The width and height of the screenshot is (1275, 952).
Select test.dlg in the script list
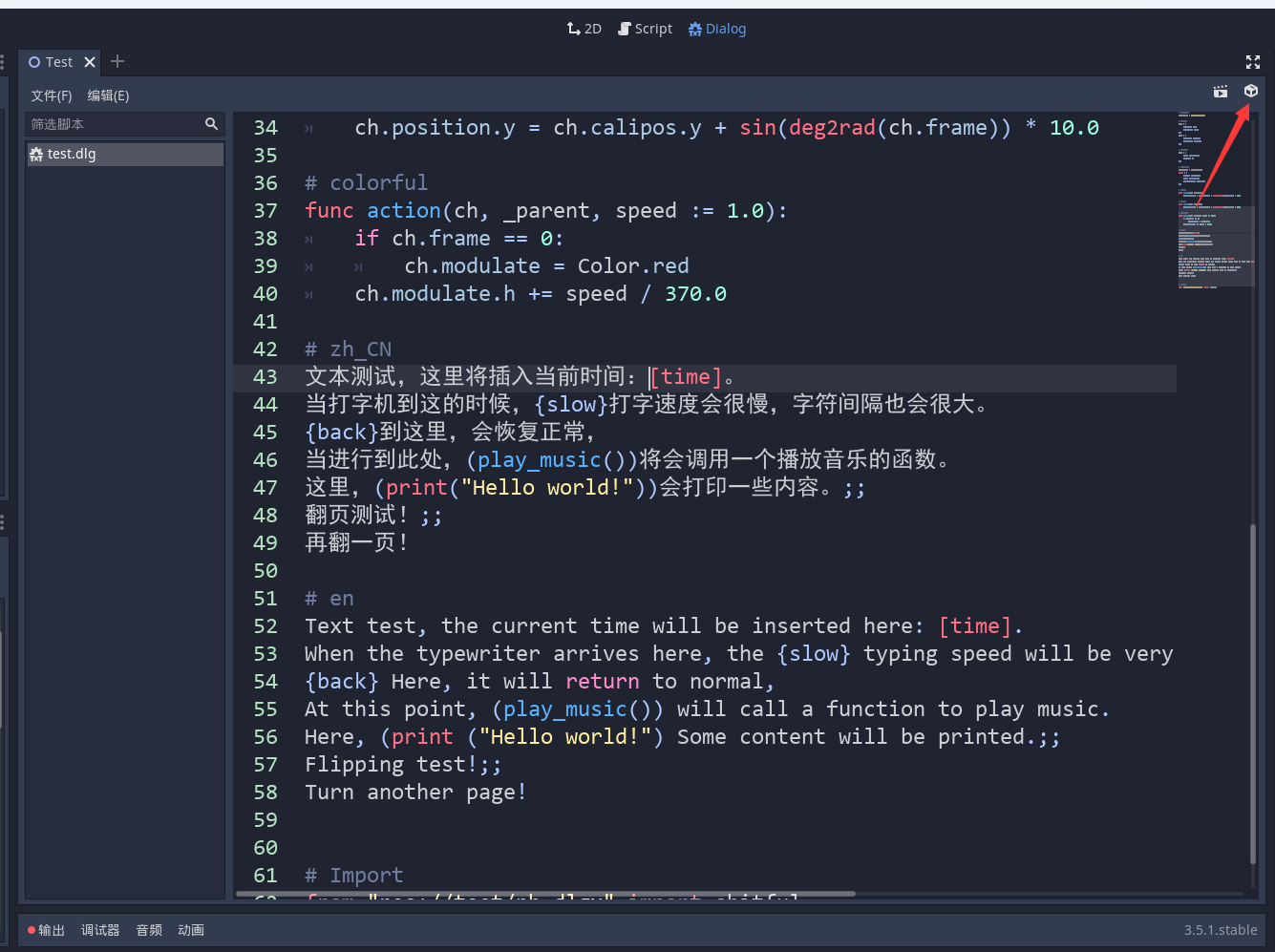[x=72, y=154]
